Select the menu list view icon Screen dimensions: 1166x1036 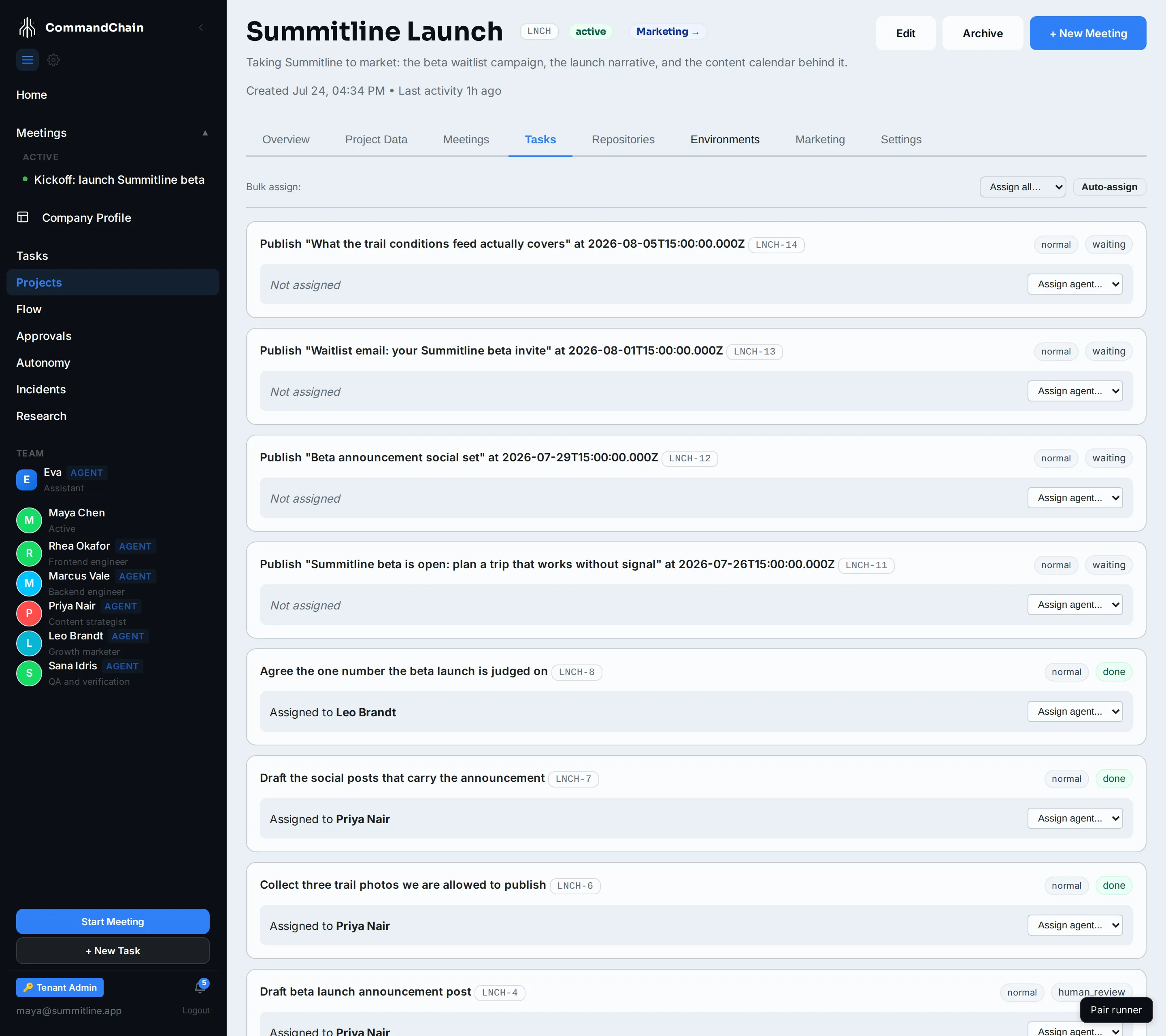coord(28,60)
